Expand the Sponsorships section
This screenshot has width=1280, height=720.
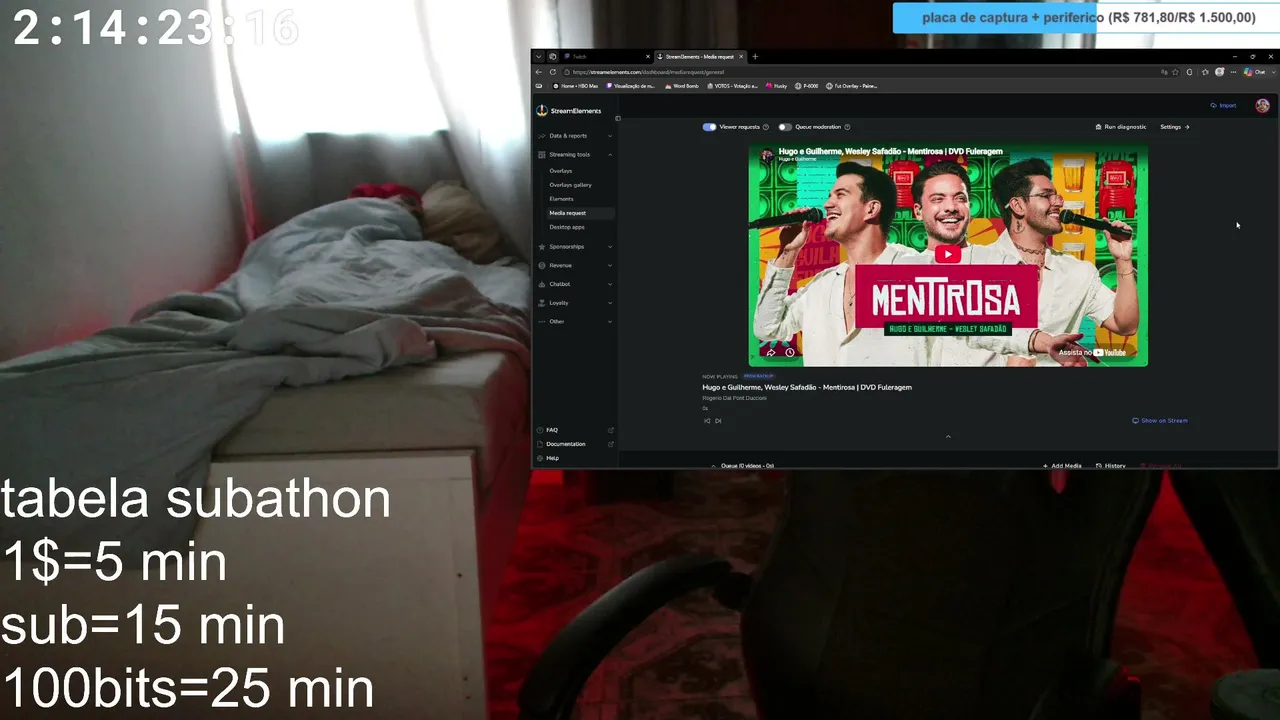[575, 247]
